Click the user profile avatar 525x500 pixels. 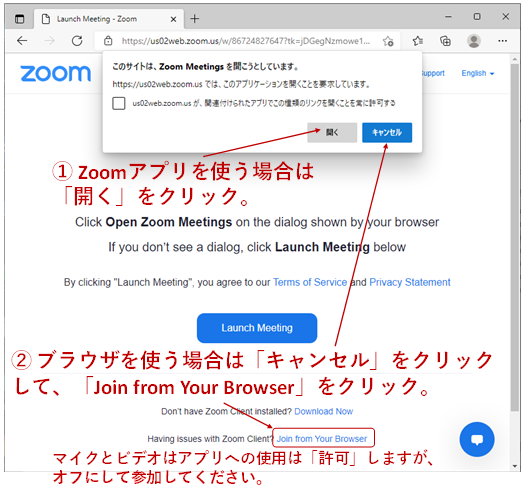click(x=474, y=41)
